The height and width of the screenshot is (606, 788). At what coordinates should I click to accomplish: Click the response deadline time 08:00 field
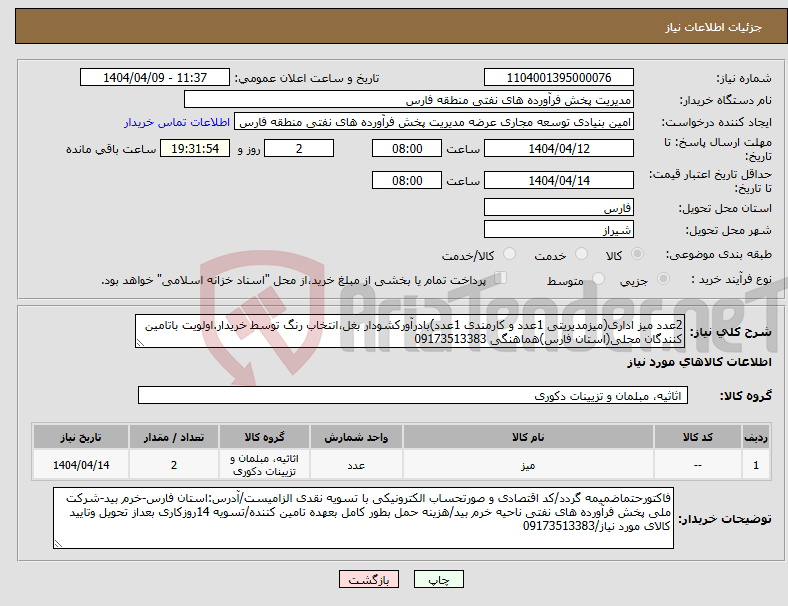pos(407,149)
